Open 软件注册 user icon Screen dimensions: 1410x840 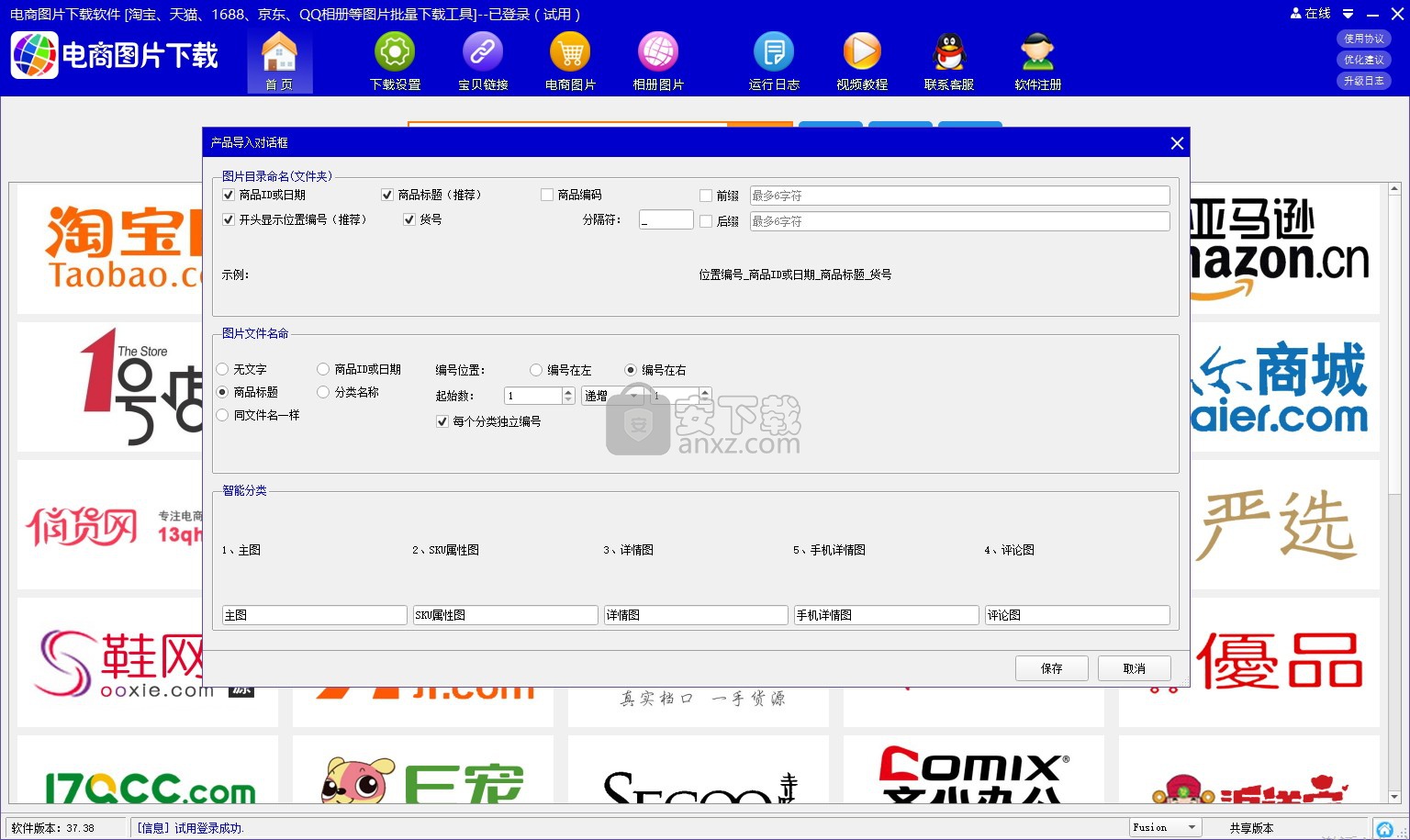(x=1037, y=61)
